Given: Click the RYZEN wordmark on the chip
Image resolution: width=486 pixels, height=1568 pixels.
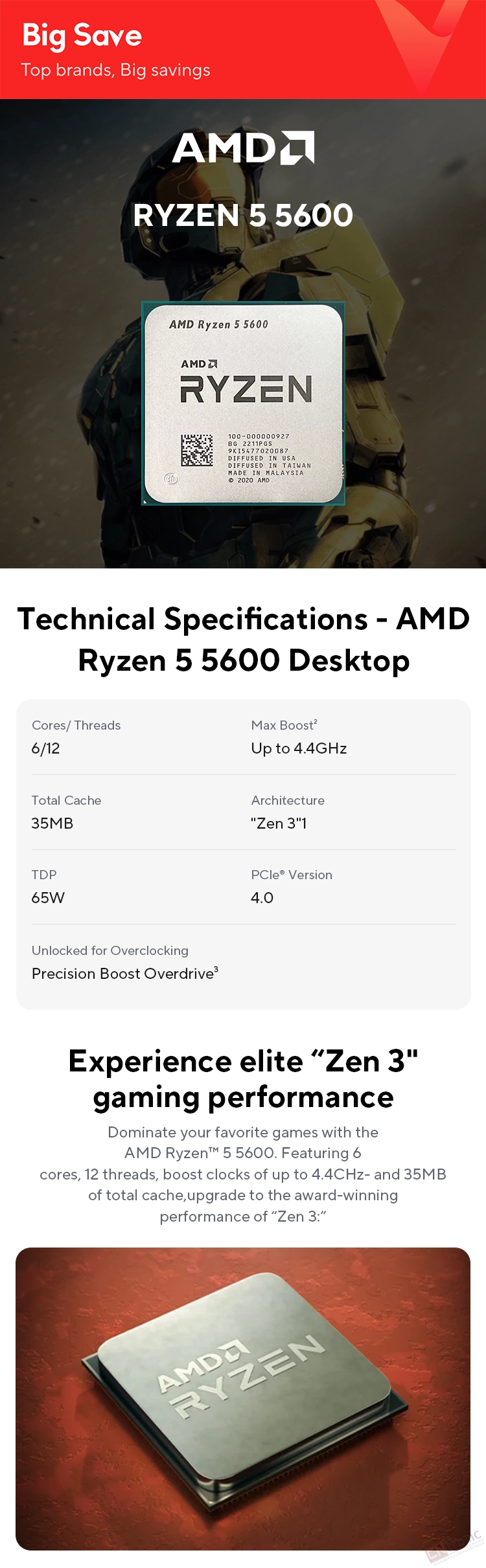Looking at the screenshot, I should tap(246, 389).
